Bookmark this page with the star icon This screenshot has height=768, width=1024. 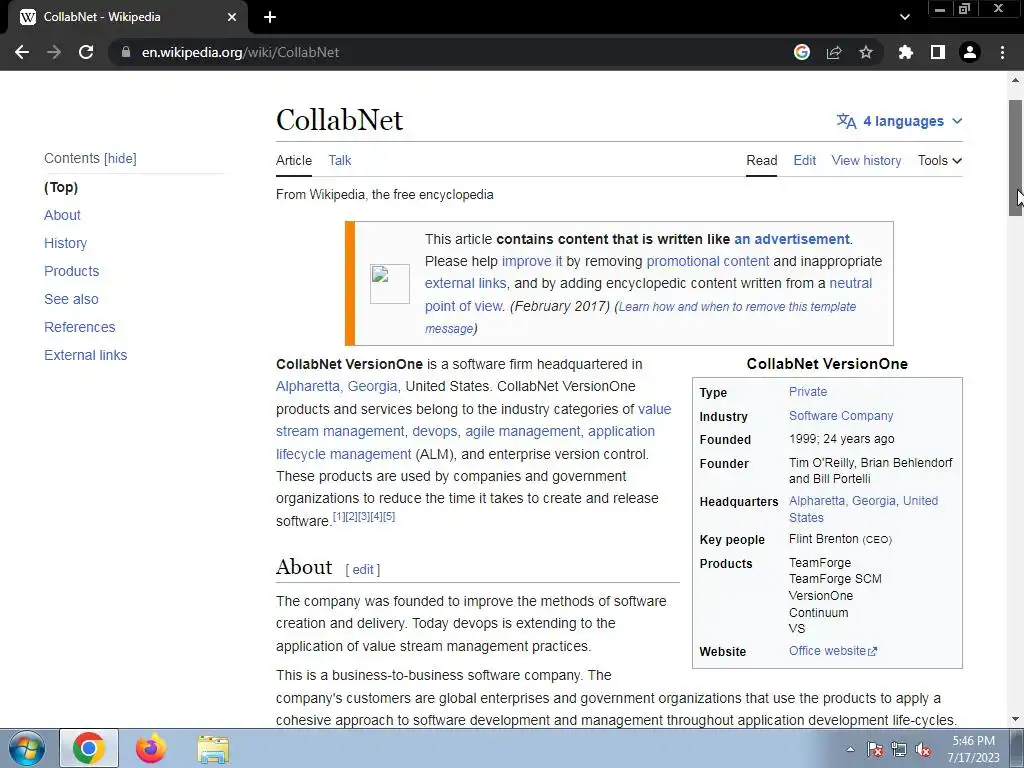[x=865, y=52]
